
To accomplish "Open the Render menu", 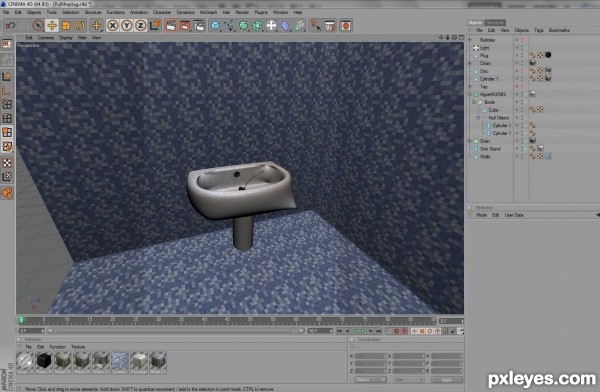I will (242, 12).
